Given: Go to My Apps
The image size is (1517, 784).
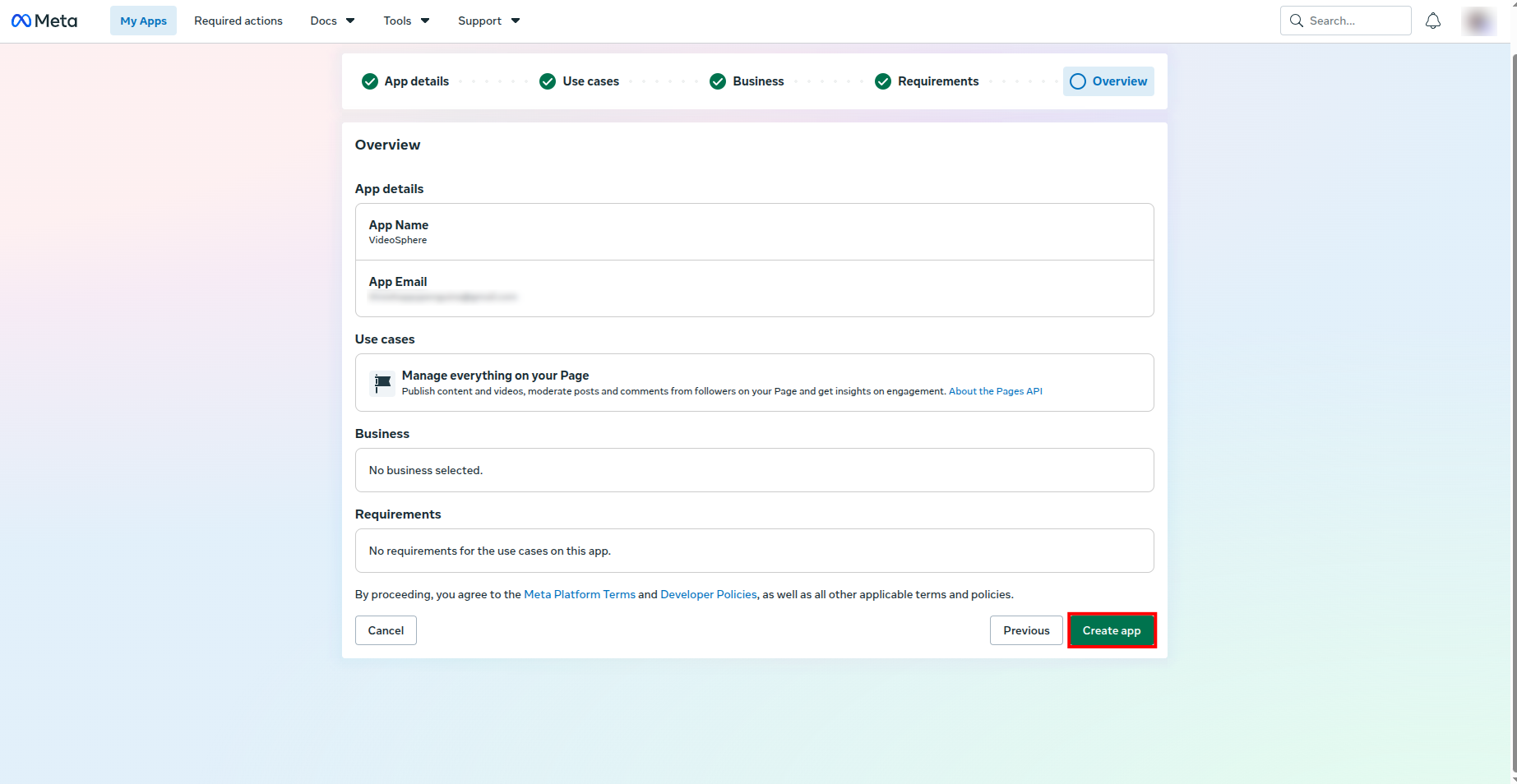Looking at the screenshot, I should click(x=144, y=21).
